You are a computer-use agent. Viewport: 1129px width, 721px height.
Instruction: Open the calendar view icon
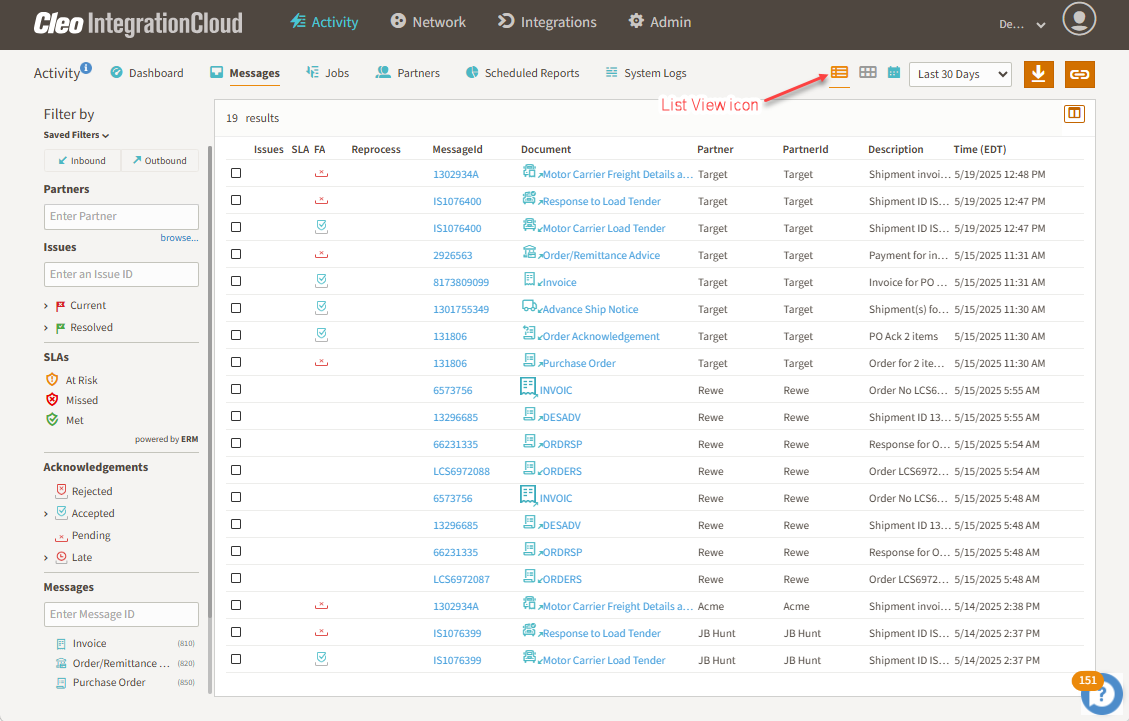(x=894, y=73)
